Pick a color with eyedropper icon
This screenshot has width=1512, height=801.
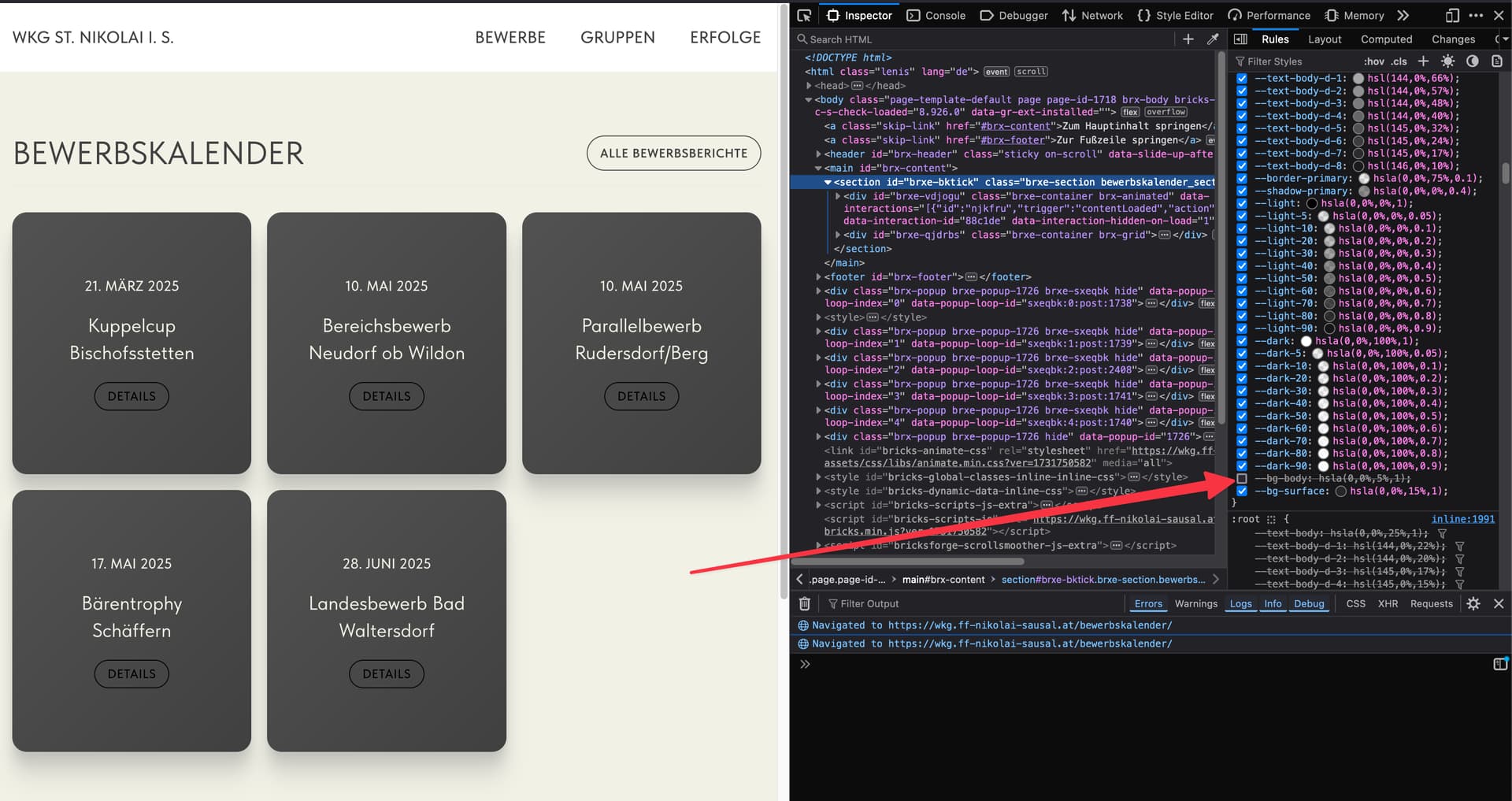point(1213,39)
